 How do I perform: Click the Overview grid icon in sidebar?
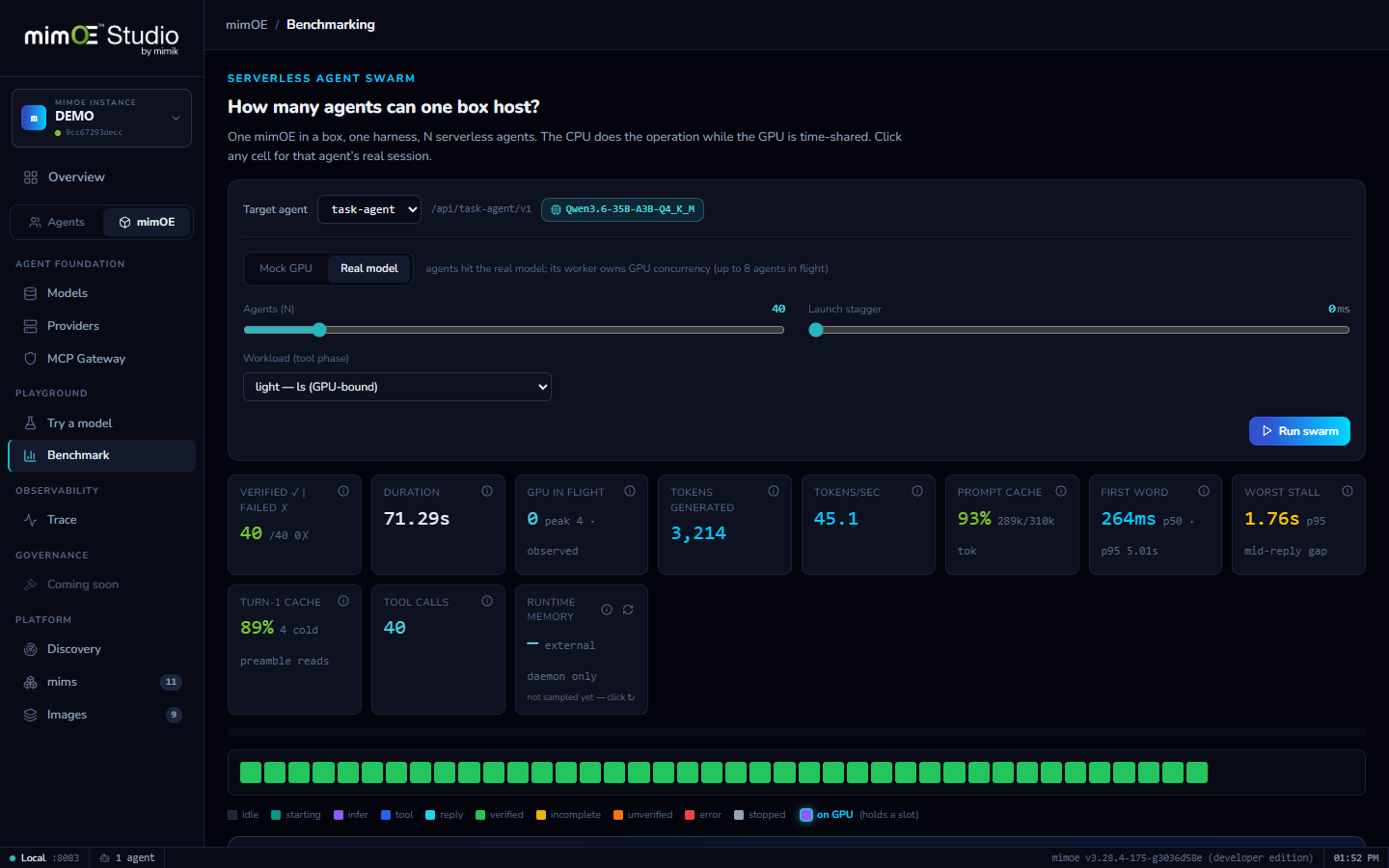pyautogui.click(x=31, y=177)
